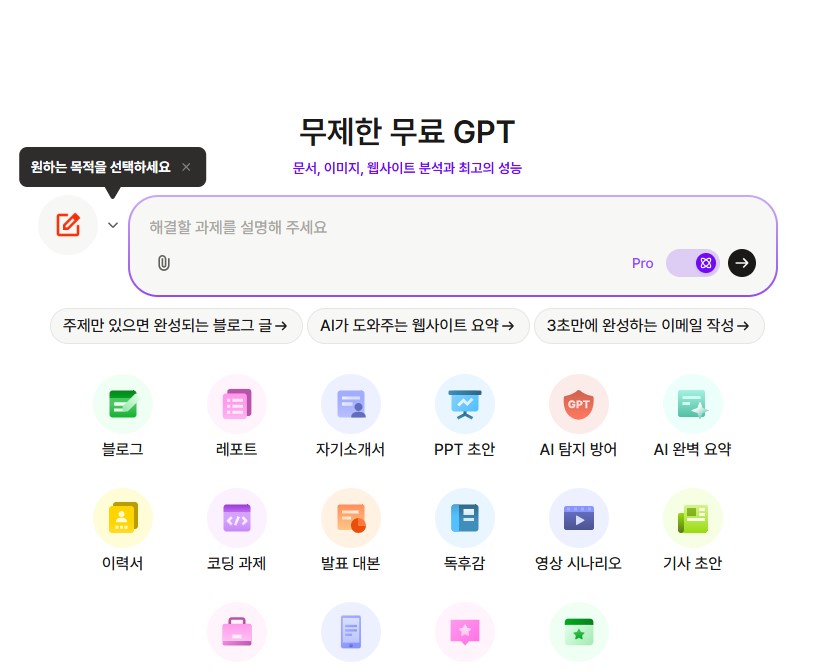Click the purple subtitle 문서, 이미지, 웹사이트 분석과 최고의 성능

pos(407,168)
